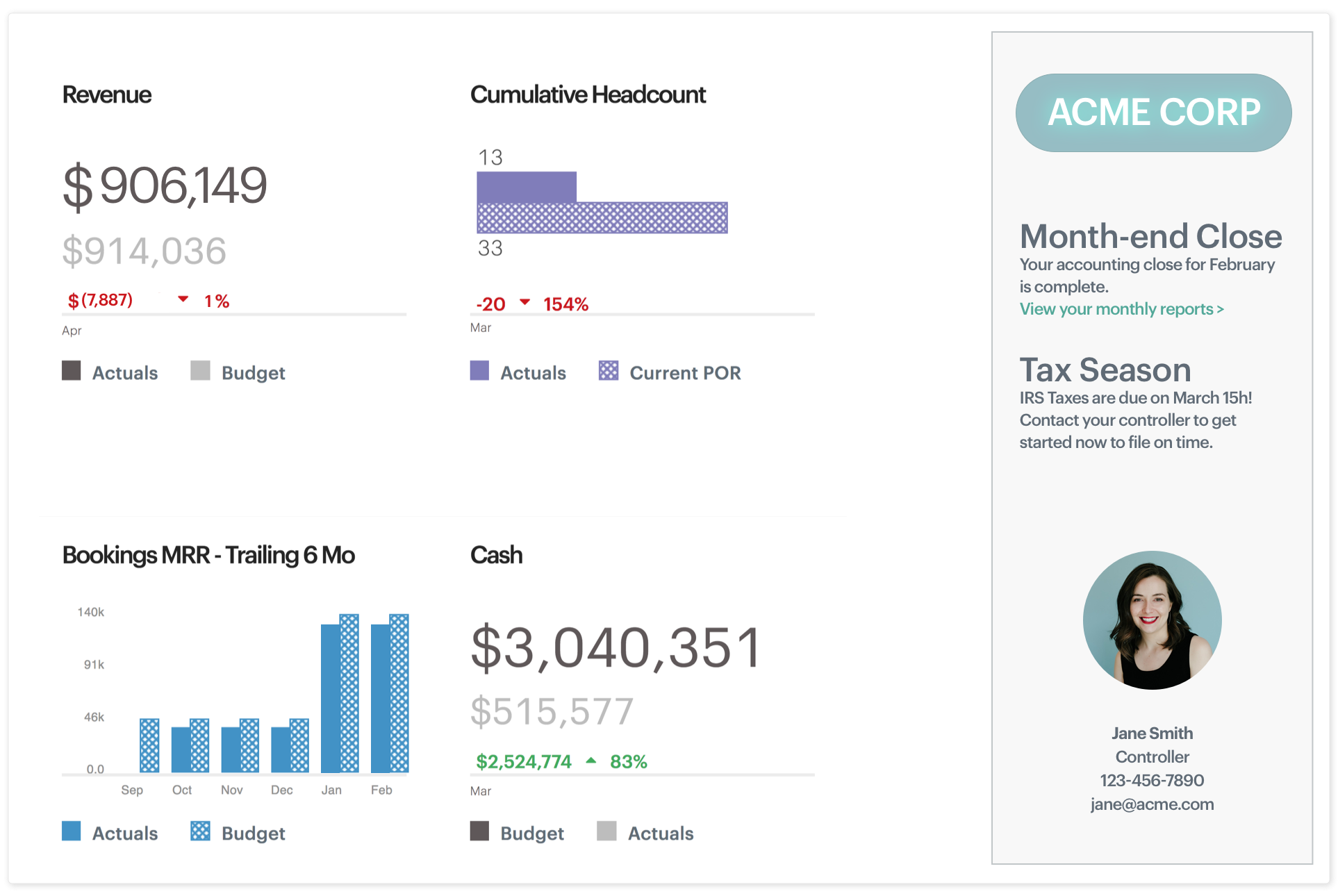
Task: Toggle the Actuals series on the Revenue chart
Action: [x=125, y=372]
